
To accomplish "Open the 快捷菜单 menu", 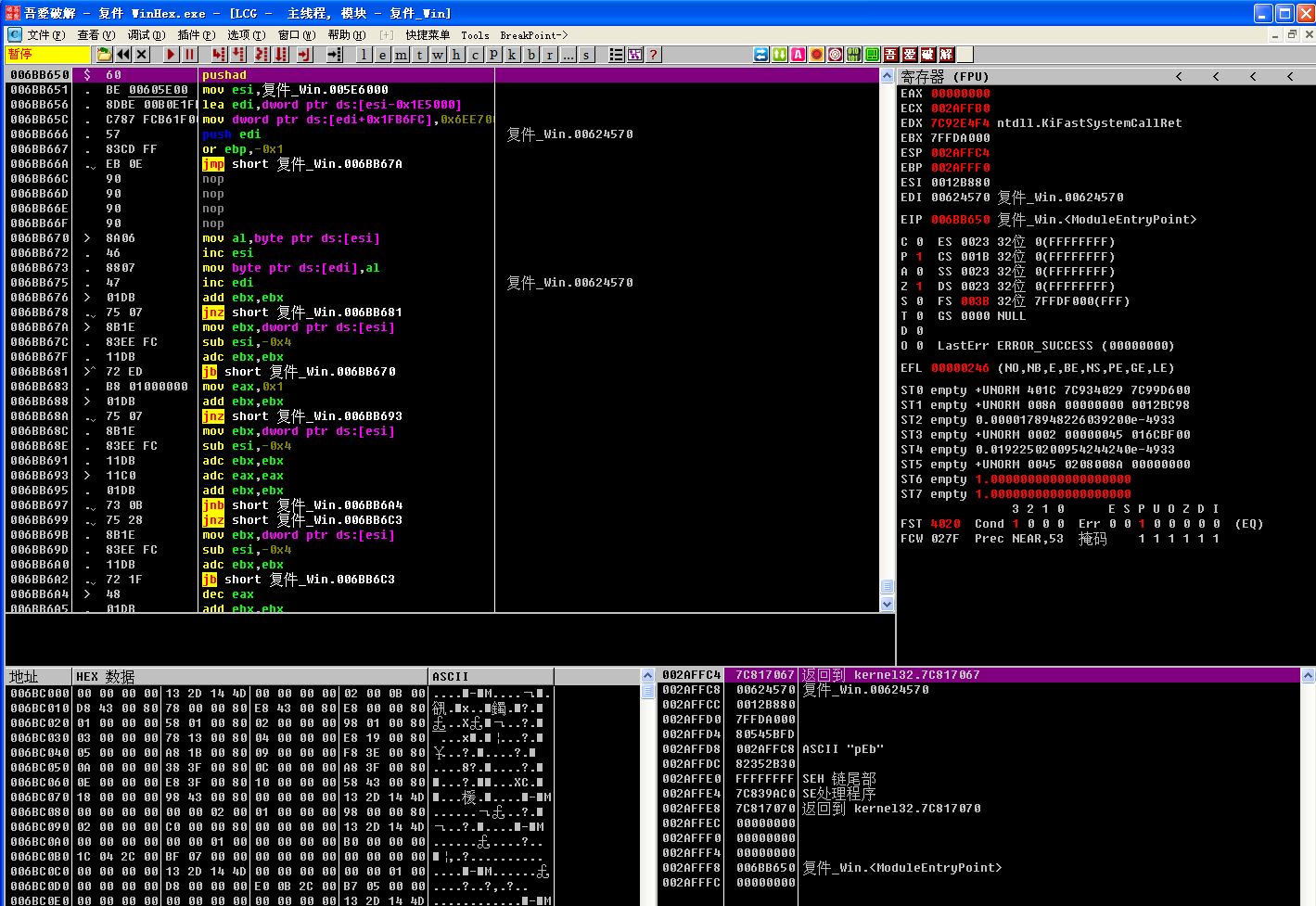I will (428, 35).
